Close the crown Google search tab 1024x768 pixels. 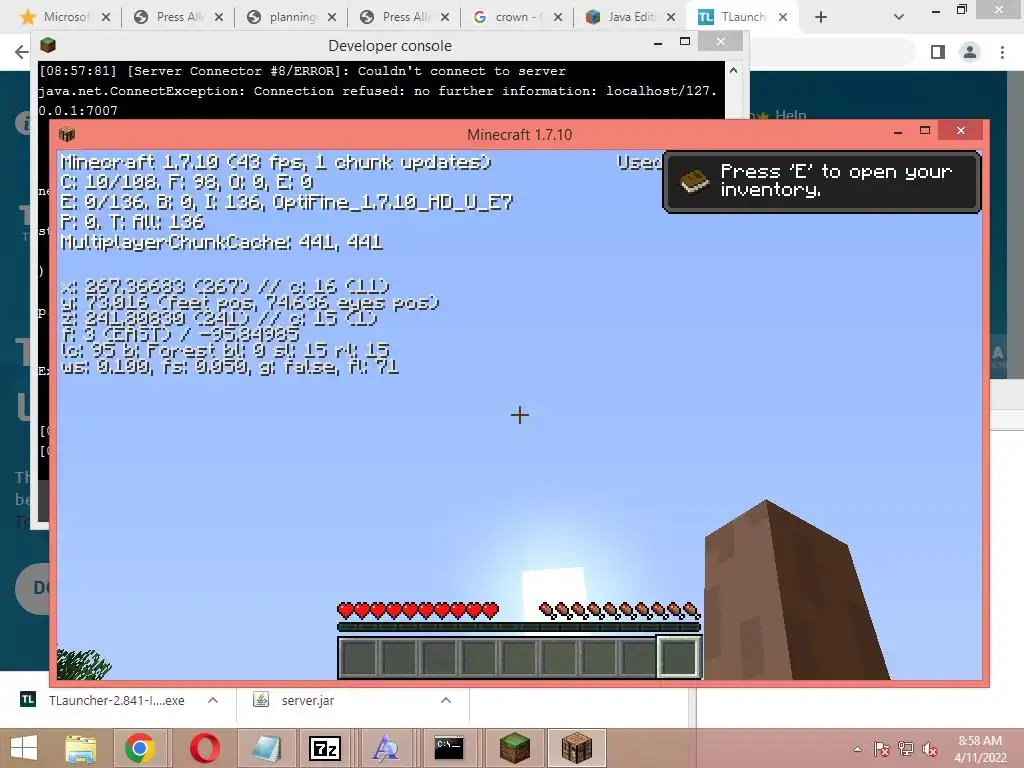coord(558,17)
